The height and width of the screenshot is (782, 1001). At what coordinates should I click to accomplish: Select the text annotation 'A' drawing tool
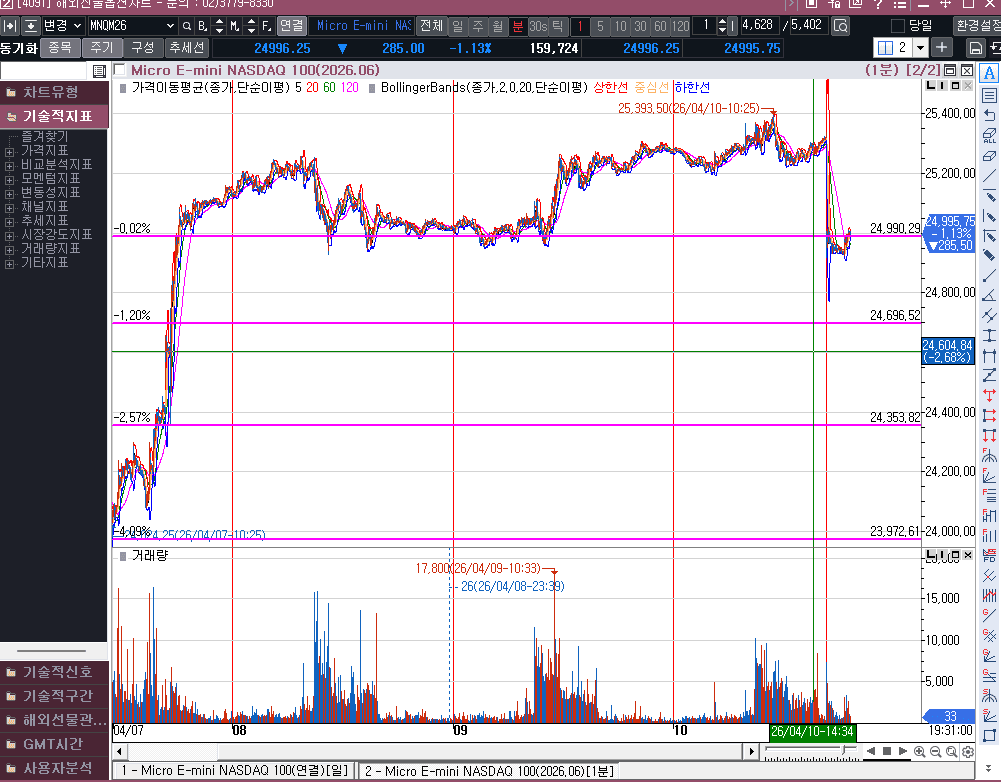989,74
